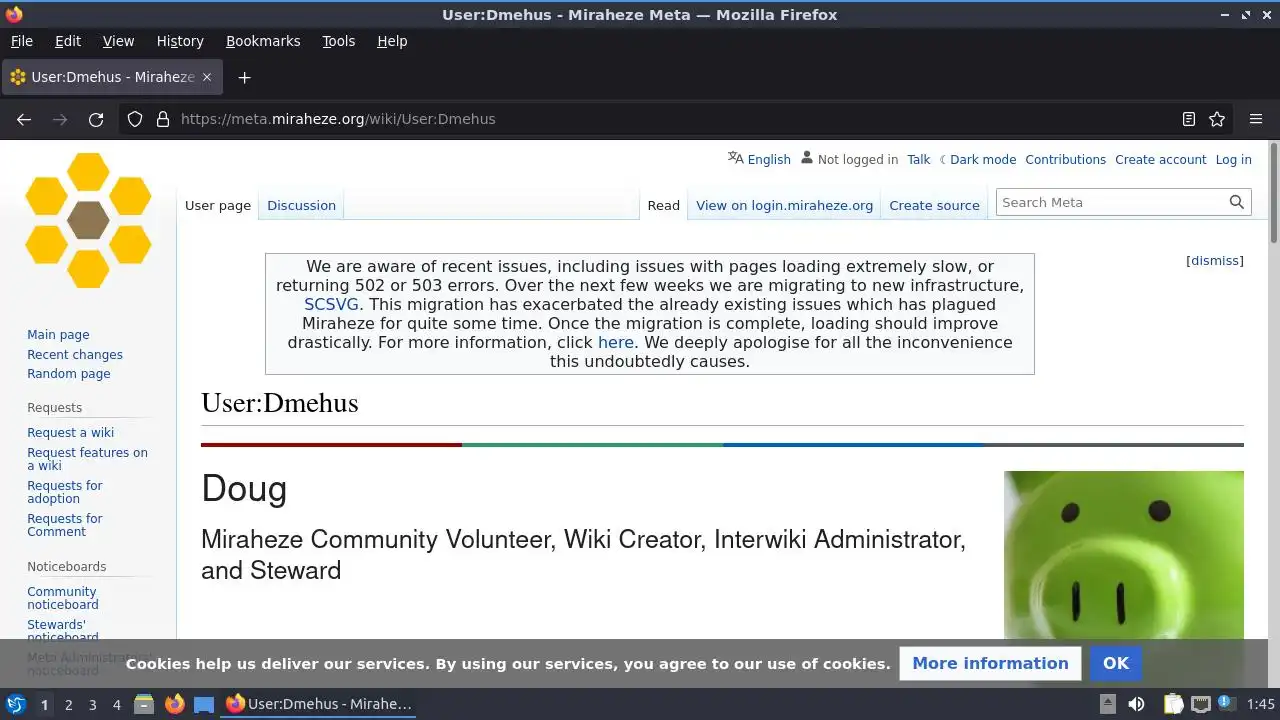Open the Bookmarks menu
The width and height of the screenshot is (1280, 720).
(263, 41)
